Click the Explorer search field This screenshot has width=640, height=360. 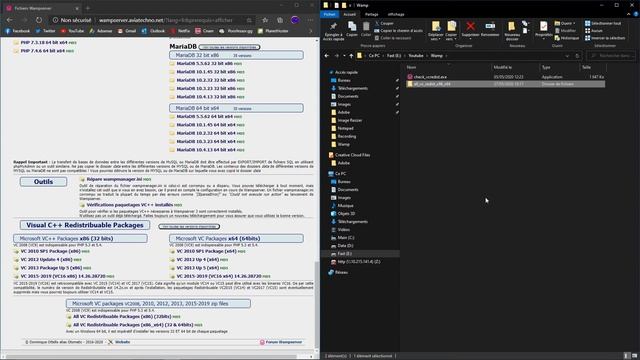click(x=611, y=56)
